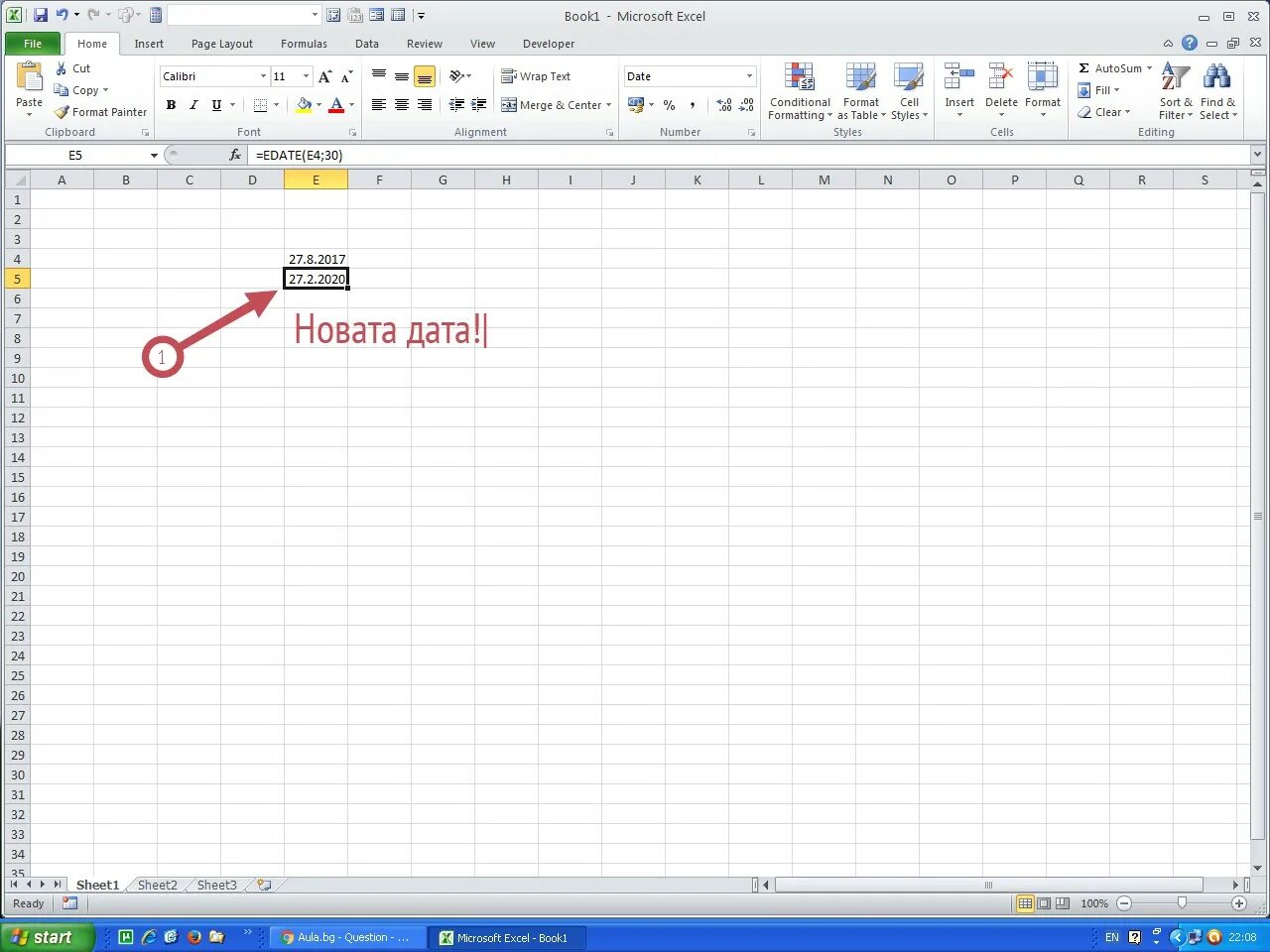Click the Increase Indent icon
1270x952 pixels.
478,105
